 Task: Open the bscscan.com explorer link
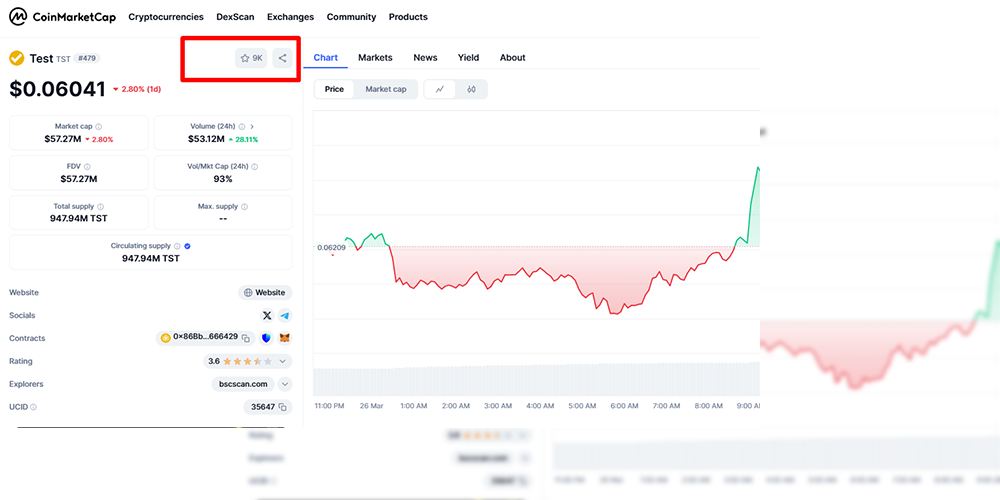pos(243,385)
